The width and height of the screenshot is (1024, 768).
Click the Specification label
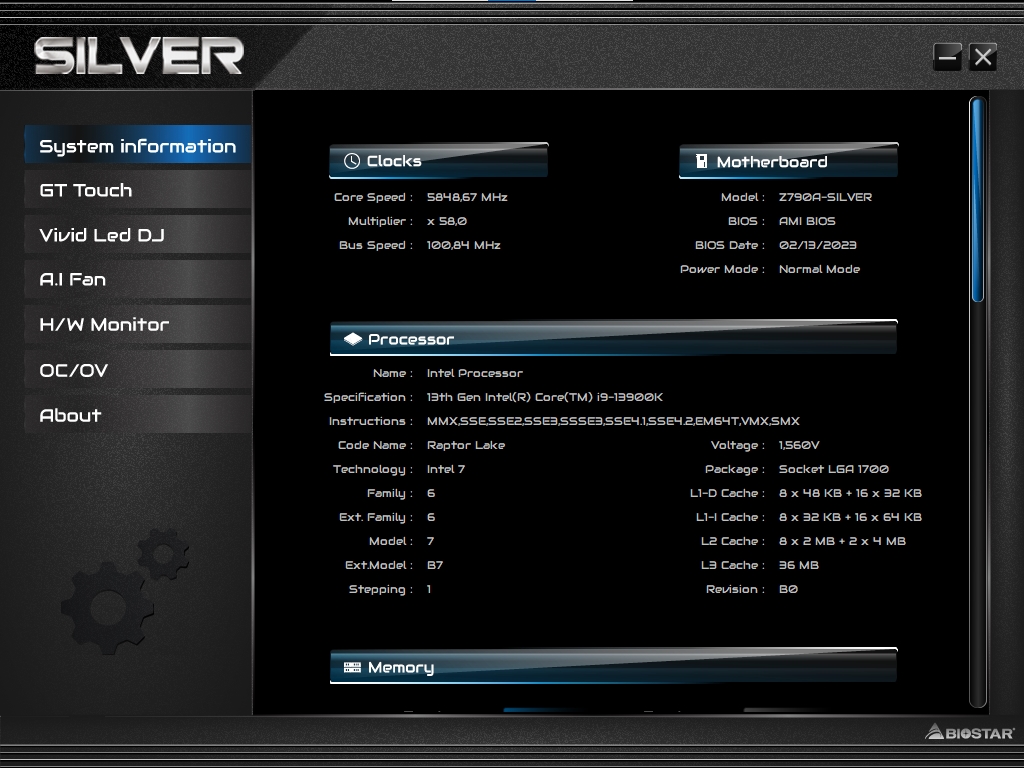point(368,397)
